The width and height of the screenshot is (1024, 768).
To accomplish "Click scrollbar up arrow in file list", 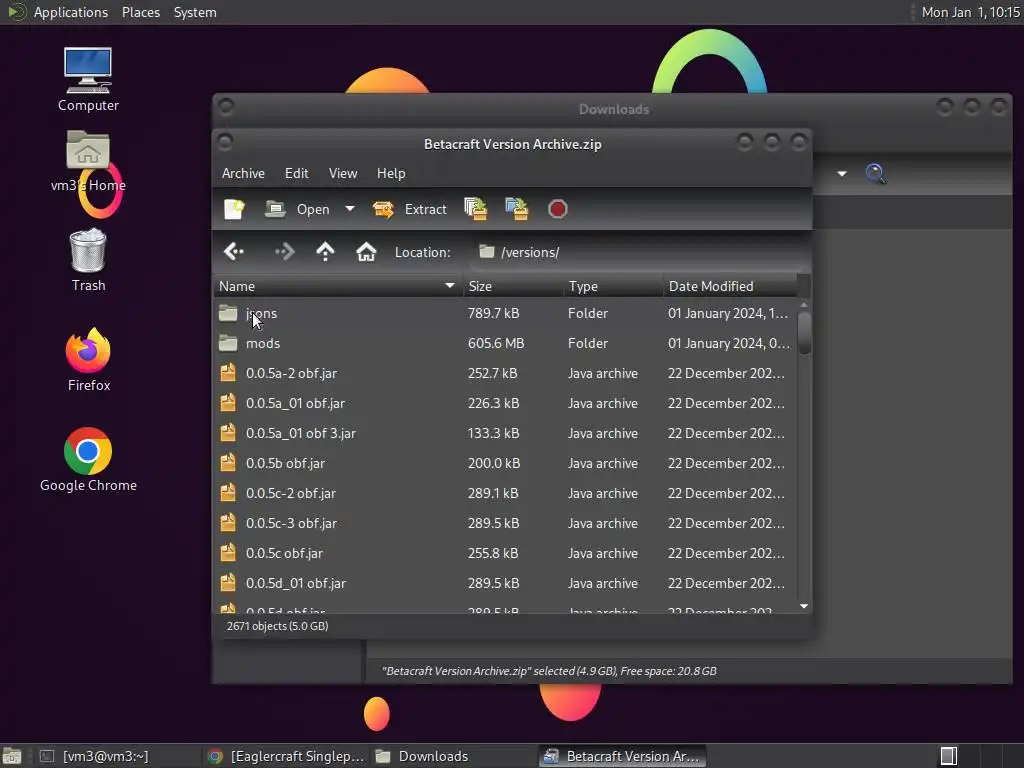I will pos(804,305).
